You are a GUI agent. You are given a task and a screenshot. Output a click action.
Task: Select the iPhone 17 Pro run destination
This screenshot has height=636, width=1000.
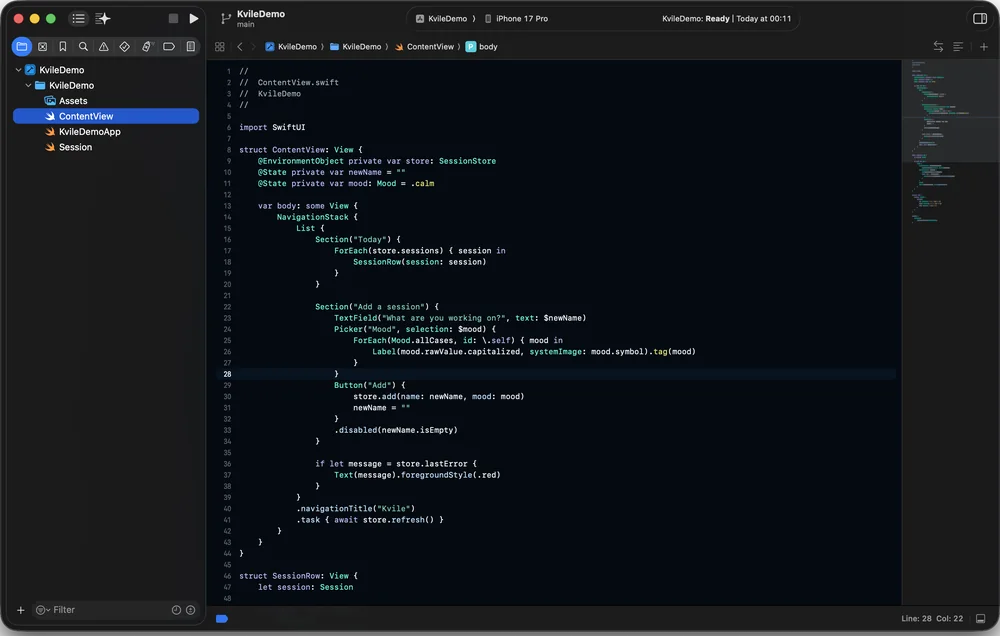517,18
